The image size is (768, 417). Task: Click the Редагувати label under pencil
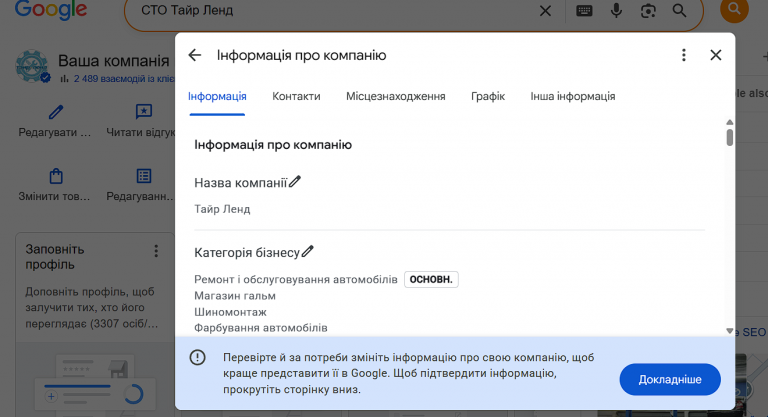(x=55, y=132)
